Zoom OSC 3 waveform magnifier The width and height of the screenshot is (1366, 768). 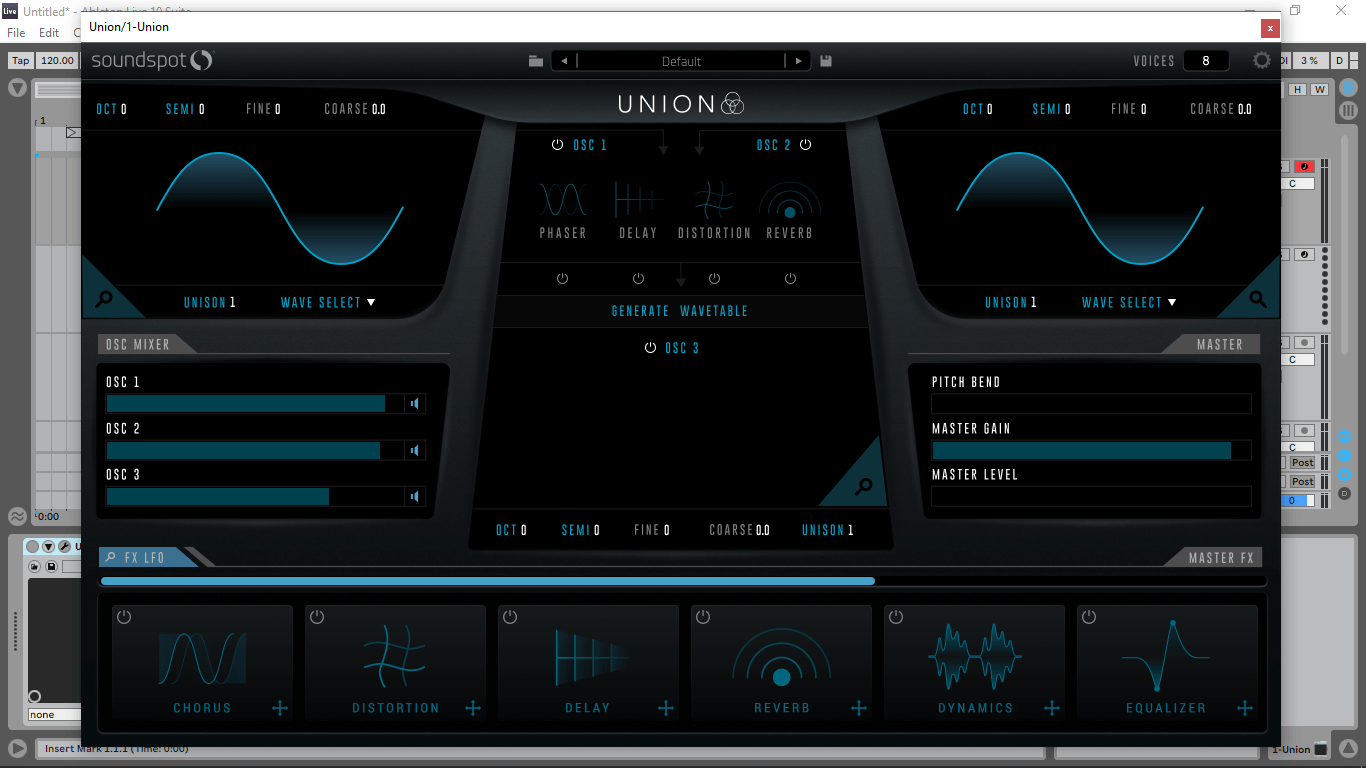(864, 487)
